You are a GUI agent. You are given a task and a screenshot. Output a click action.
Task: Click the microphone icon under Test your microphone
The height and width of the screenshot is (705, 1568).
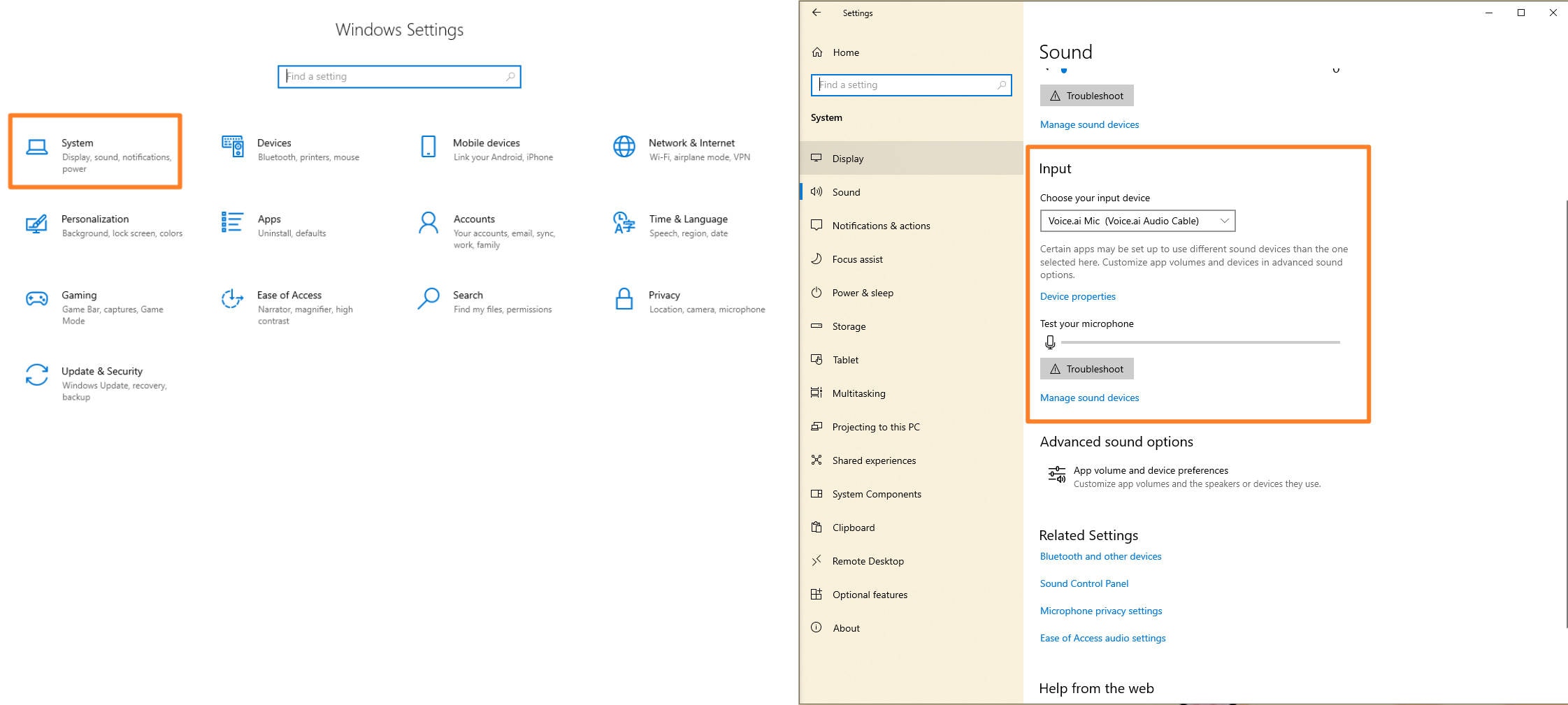(1050, 342)
